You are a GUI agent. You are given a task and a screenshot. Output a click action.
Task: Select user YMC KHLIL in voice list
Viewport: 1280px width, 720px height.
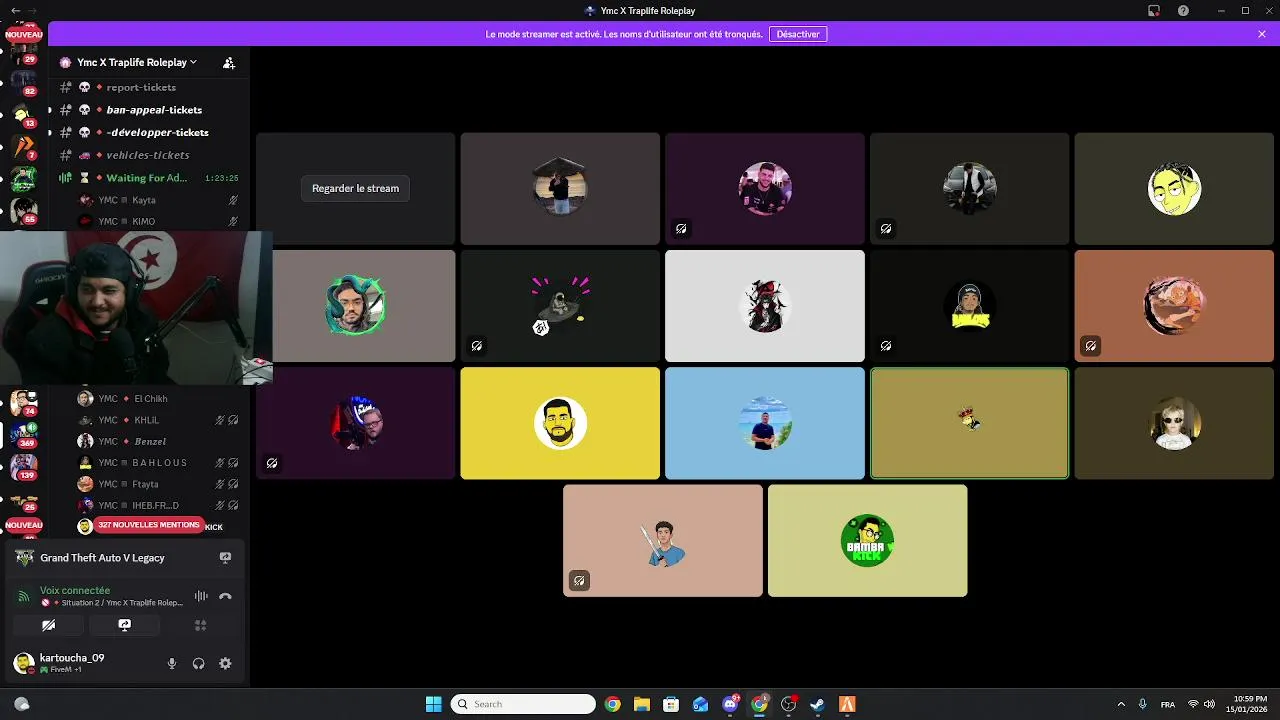click(158, 420)
